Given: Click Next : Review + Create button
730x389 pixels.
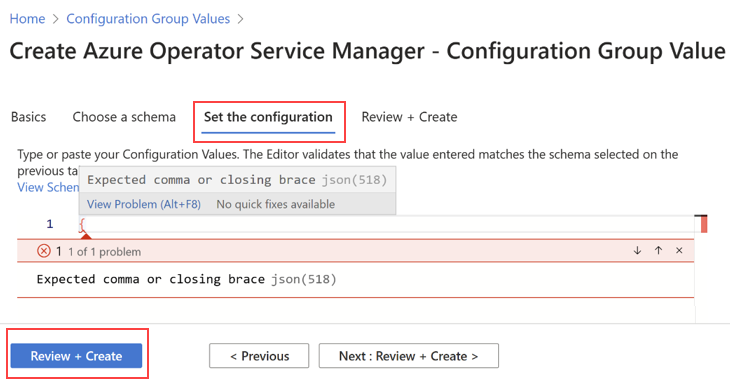Looking at the screenshot, I should 408,356.
